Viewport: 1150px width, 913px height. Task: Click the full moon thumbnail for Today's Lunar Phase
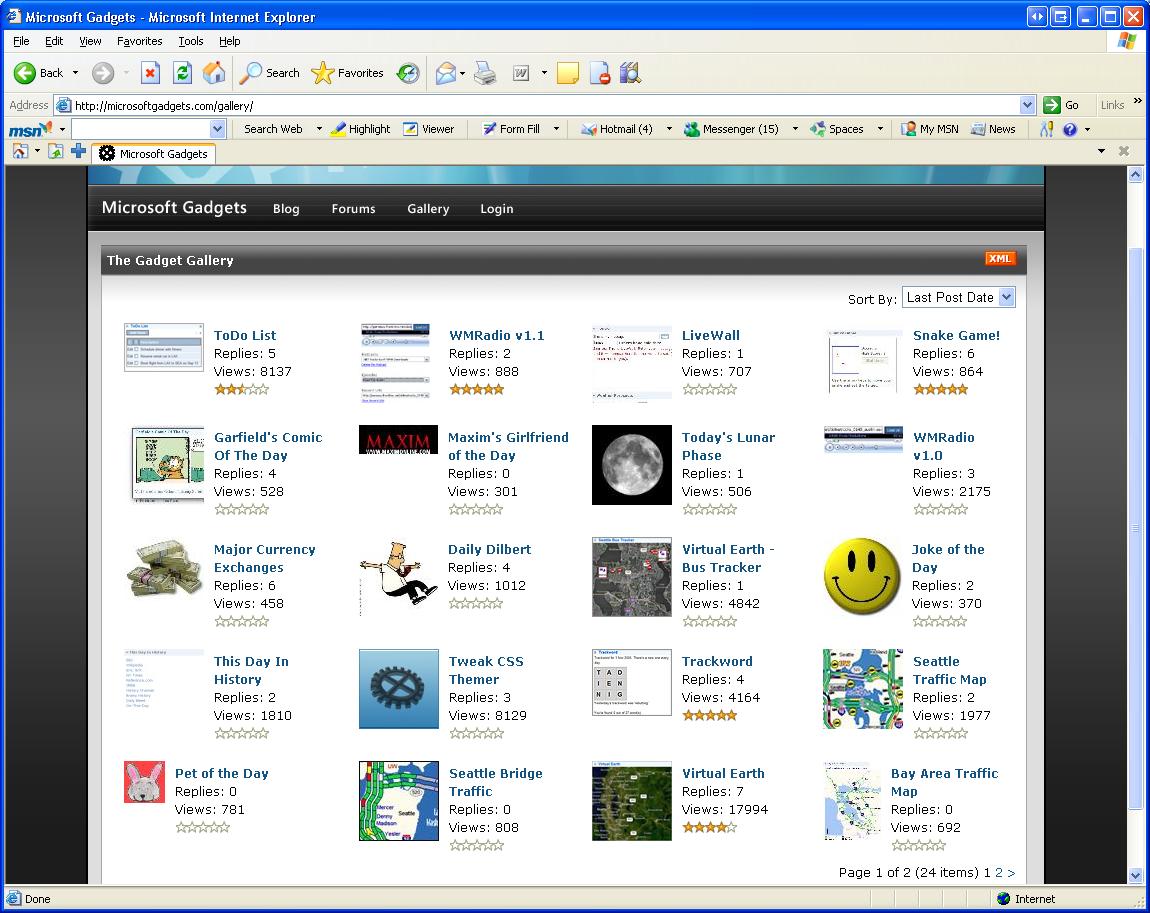coord(631,465)
